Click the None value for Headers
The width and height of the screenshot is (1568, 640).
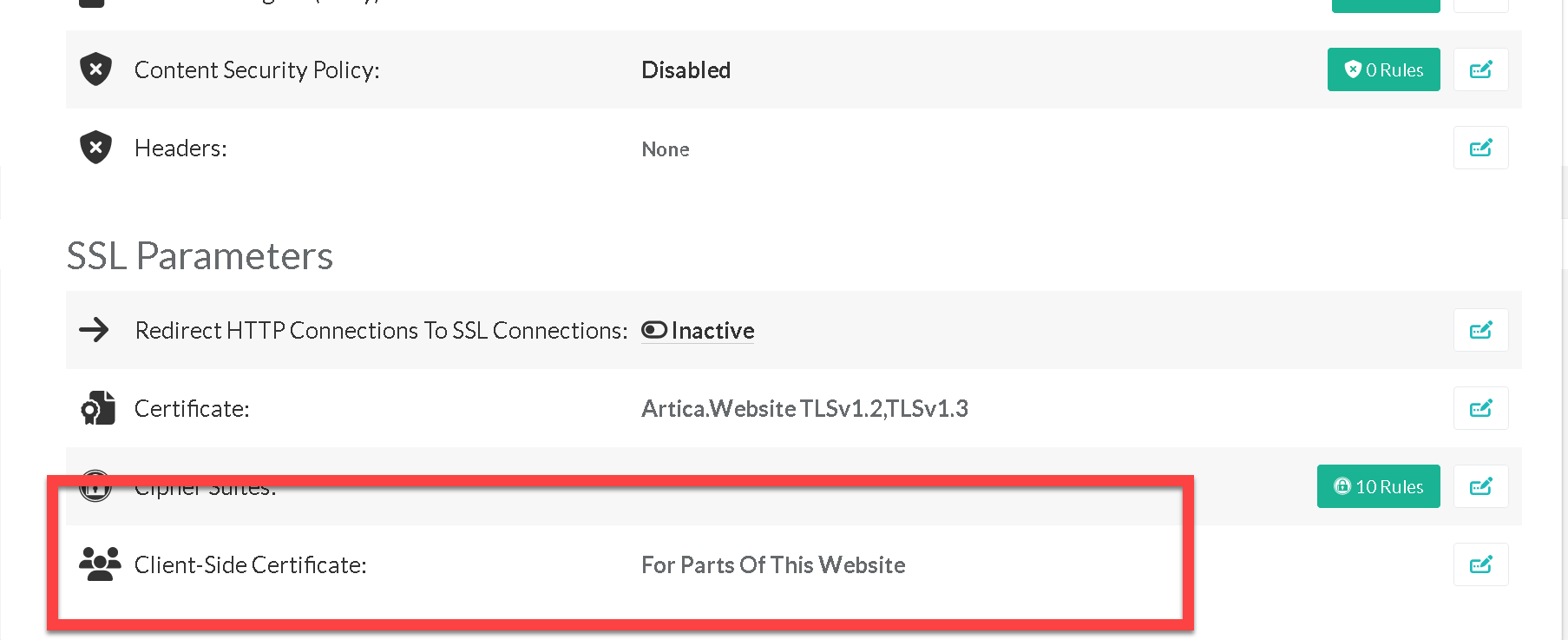click(666, 149)
